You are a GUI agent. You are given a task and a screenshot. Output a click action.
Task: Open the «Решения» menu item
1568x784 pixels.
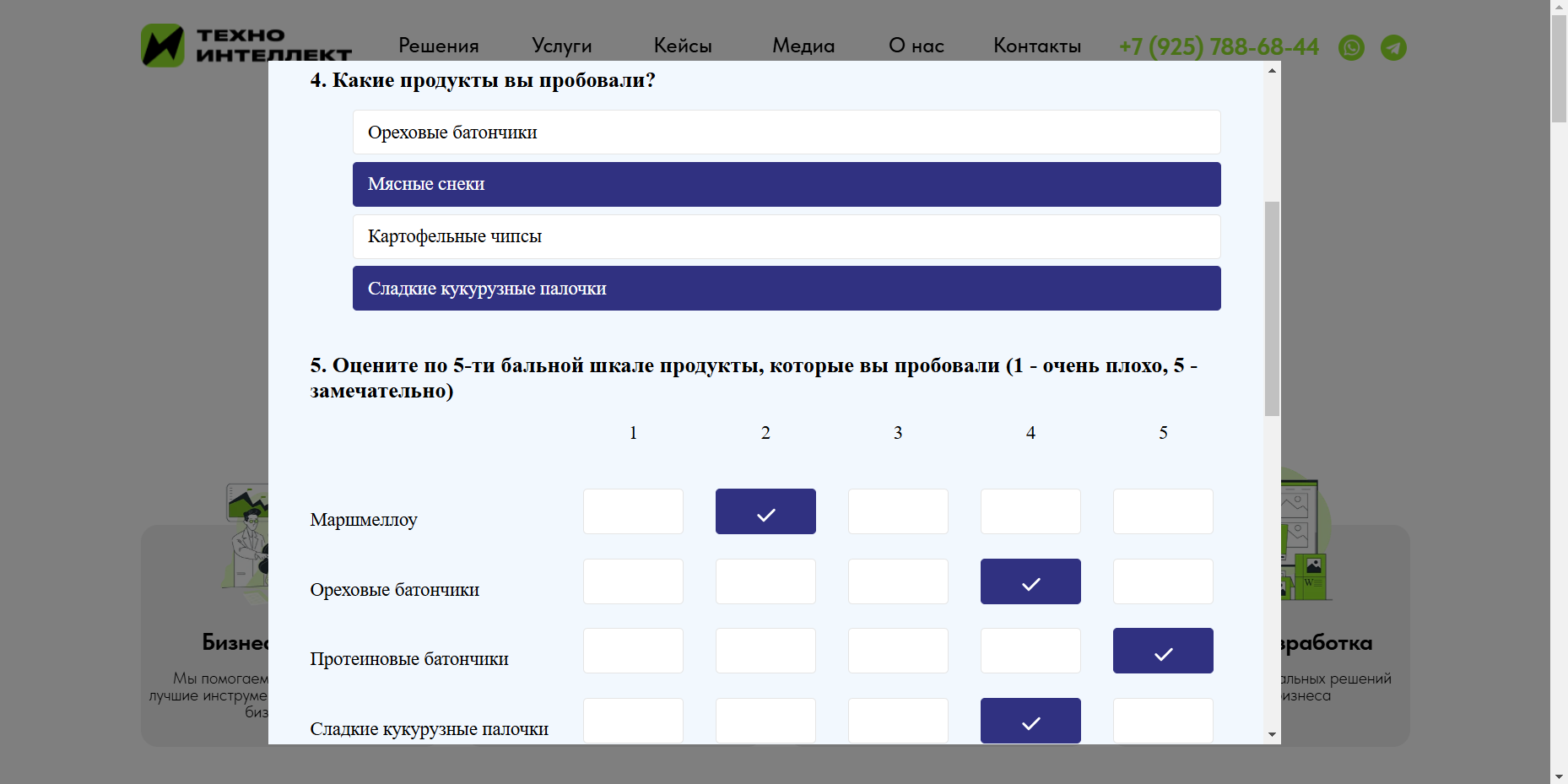click(438, 46)
